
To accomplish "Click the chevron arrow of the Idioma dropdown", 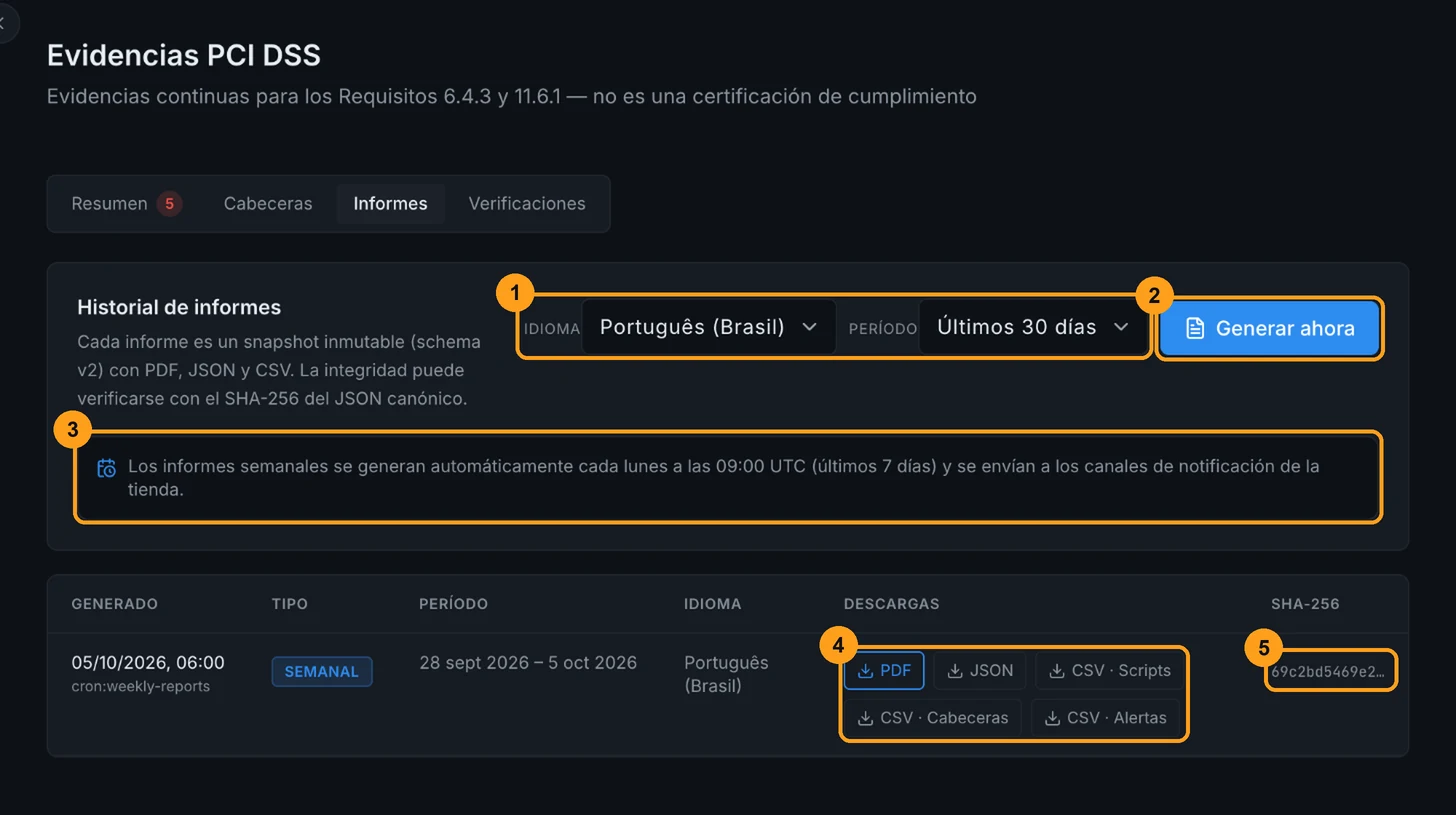I will pyautogui.click(x=810, y=327).
